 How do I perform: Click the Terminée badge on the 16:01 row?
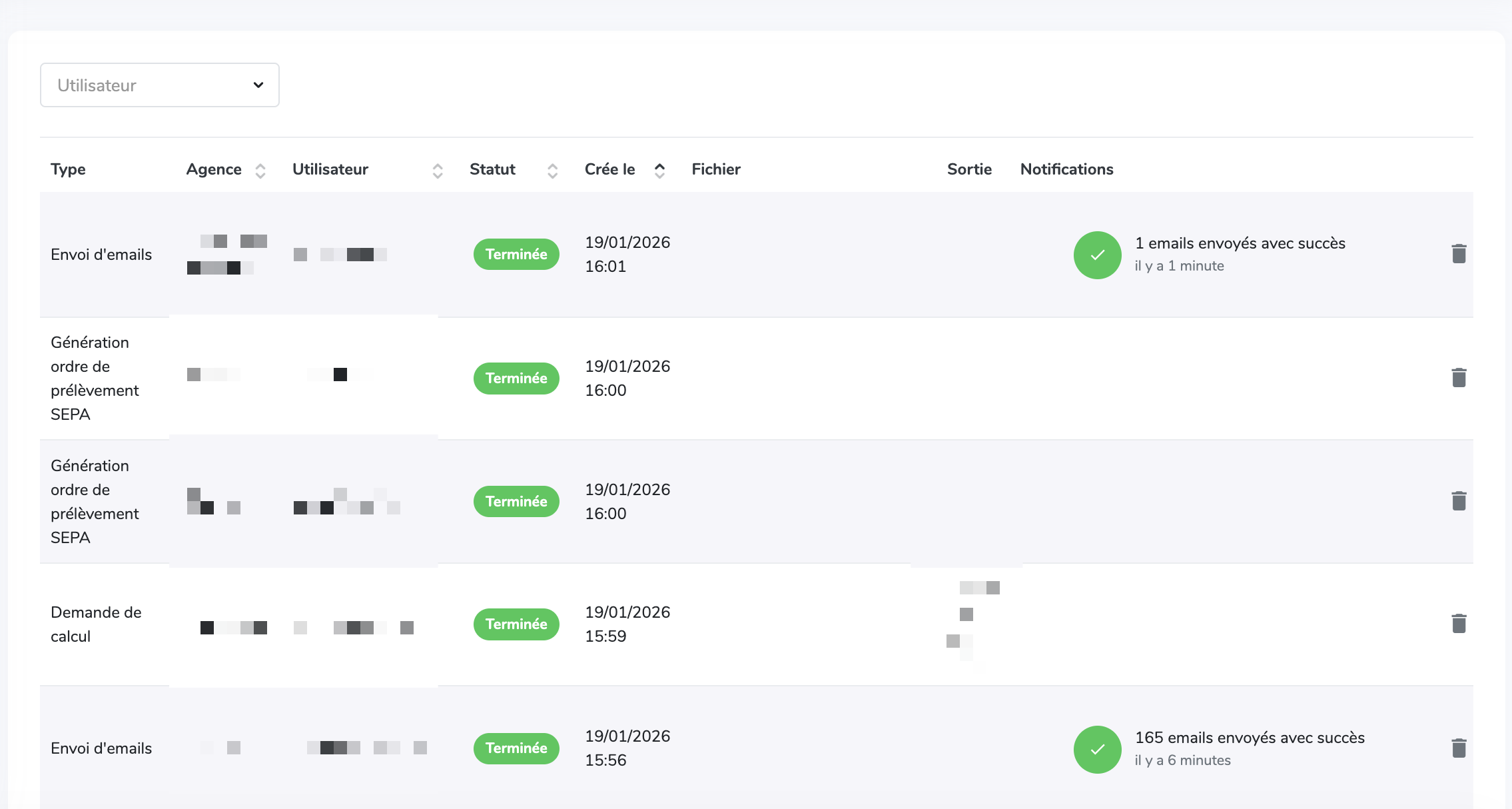click(x=516, y=254)
